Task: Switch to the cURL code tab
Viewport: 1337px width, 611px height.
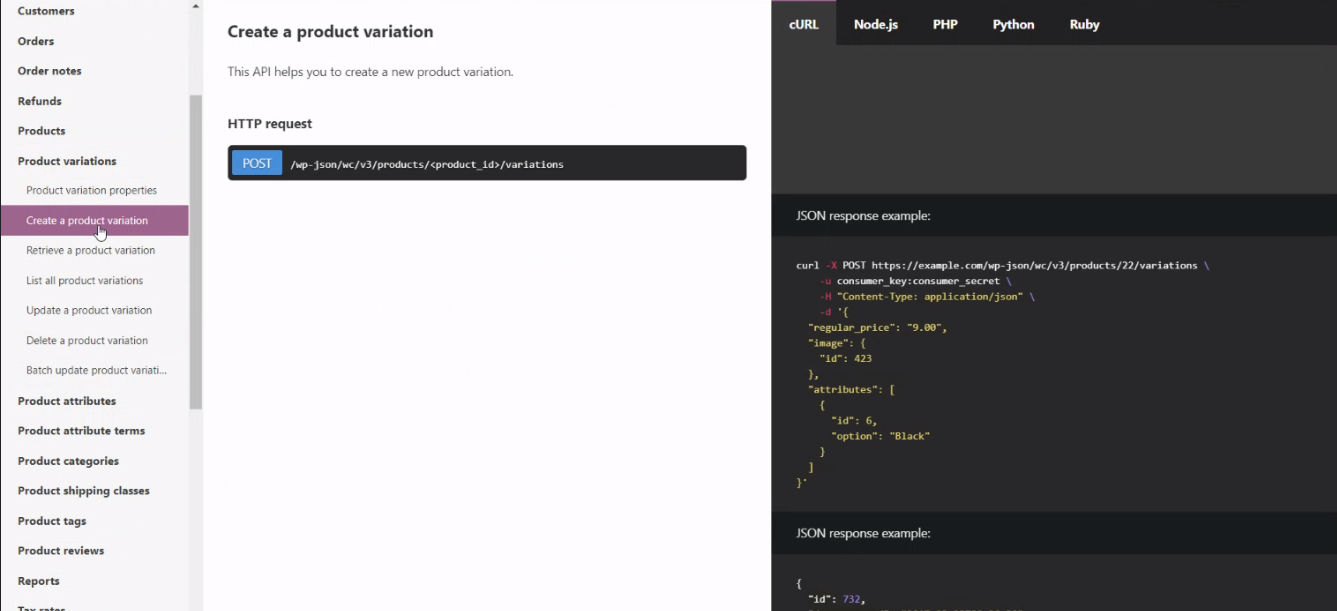Action: (804, 24)
